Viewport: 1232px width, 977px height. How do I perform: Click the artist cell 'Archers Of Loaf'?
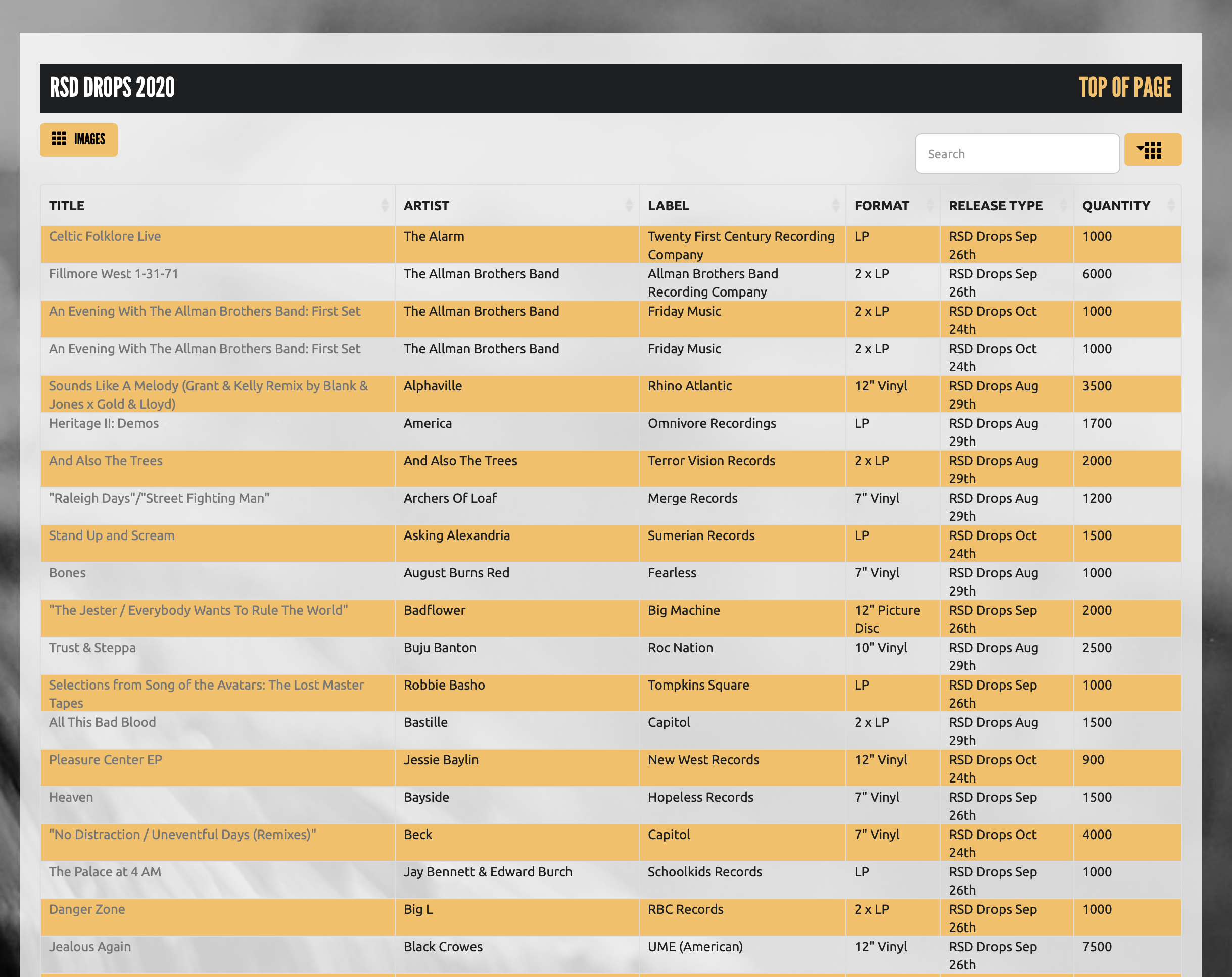pos(450,498)
